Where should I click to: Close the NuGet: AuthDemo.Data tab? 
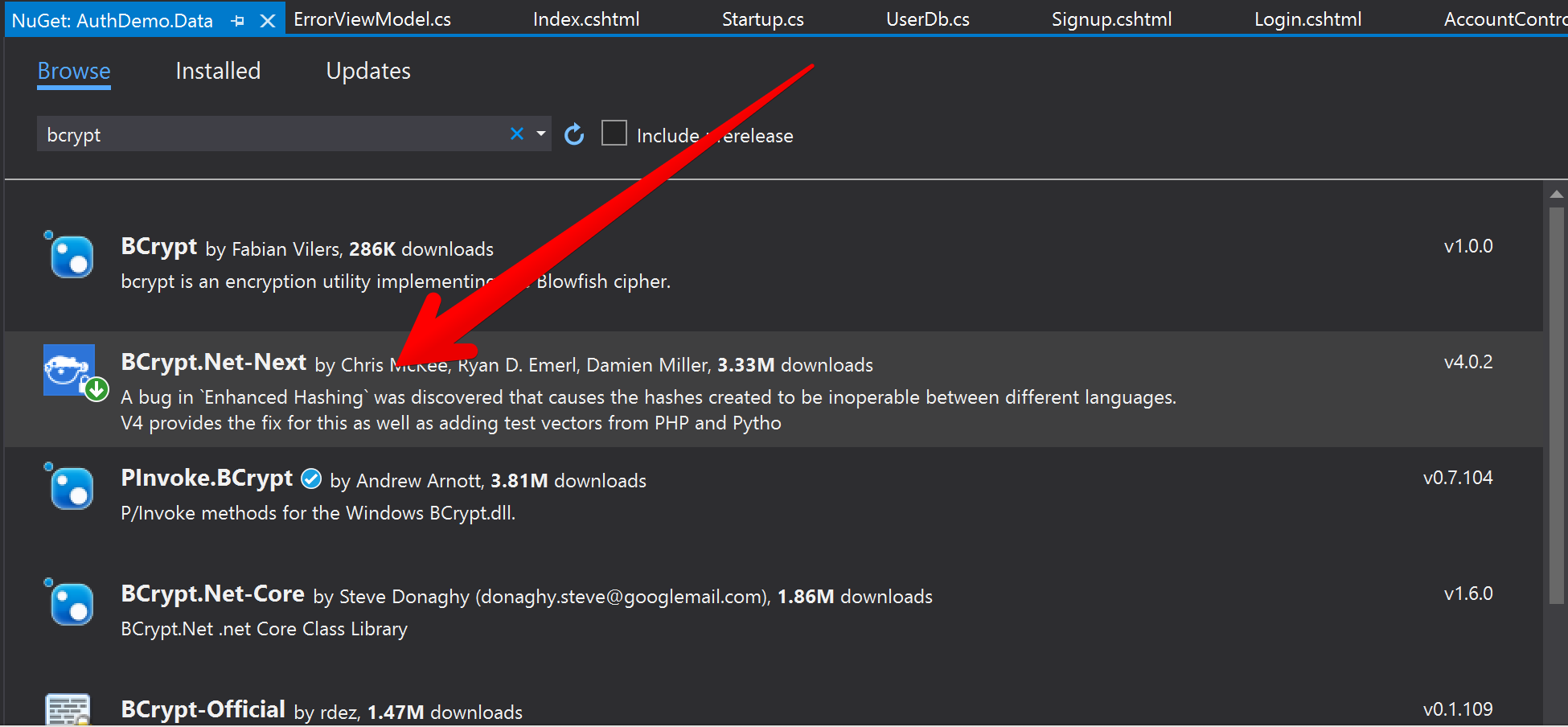(x=268, y=21)
